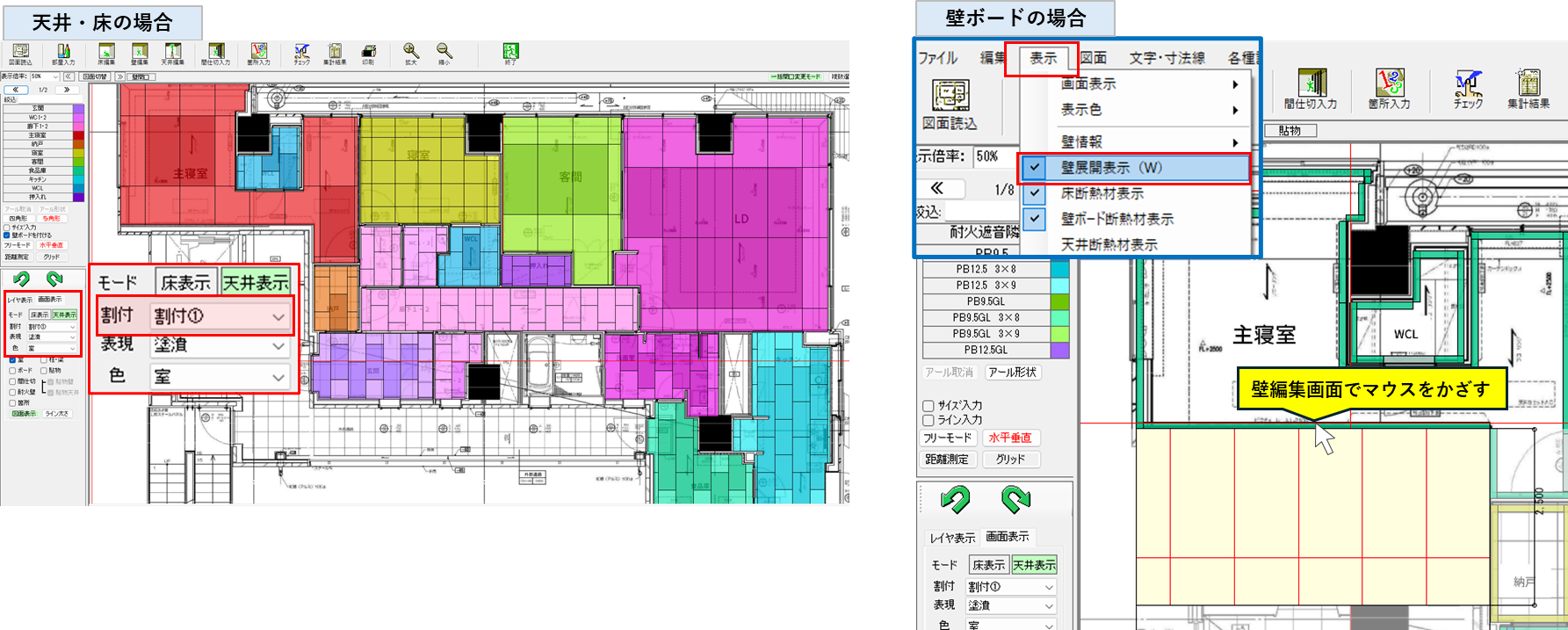Viewport: 1568px width, 630px height.
Task: Enable the ライン入力 checkbox
Action: coord(929,421)
